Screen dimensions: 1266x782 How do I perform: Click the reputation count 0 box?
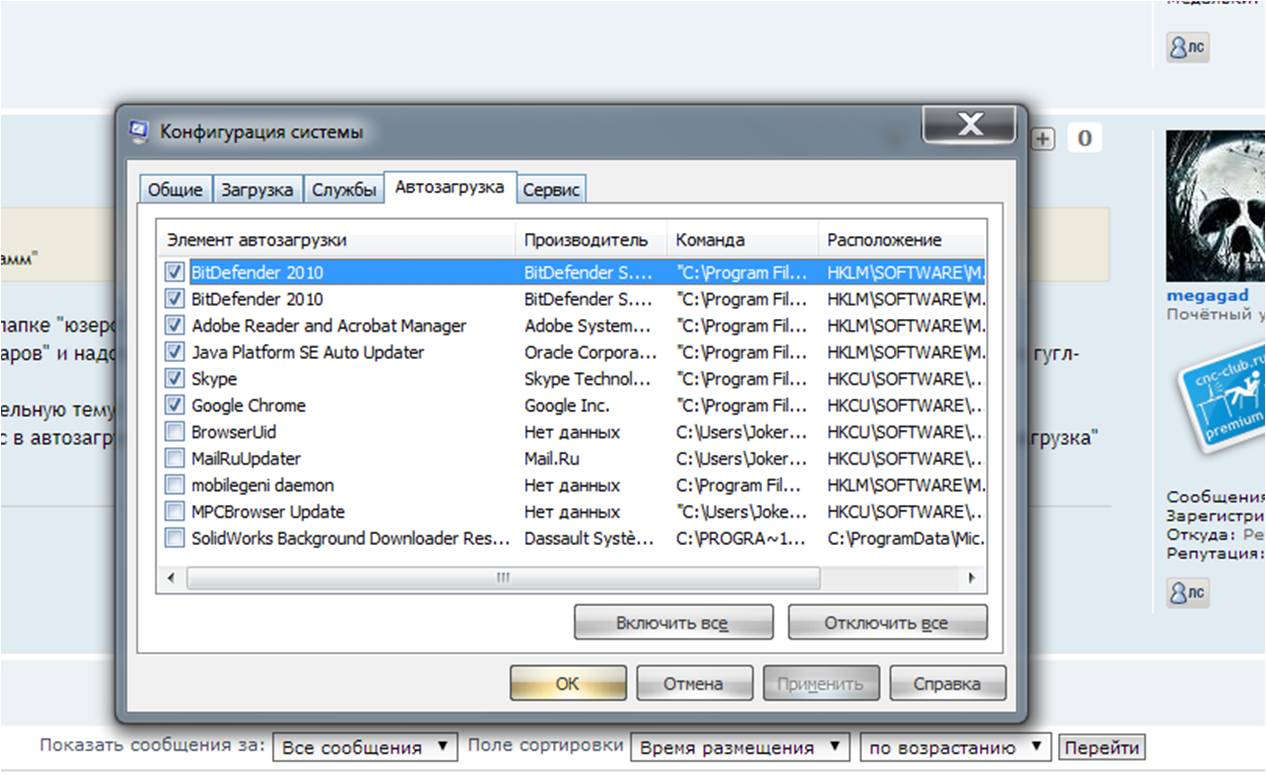[x=1084, y=138]
